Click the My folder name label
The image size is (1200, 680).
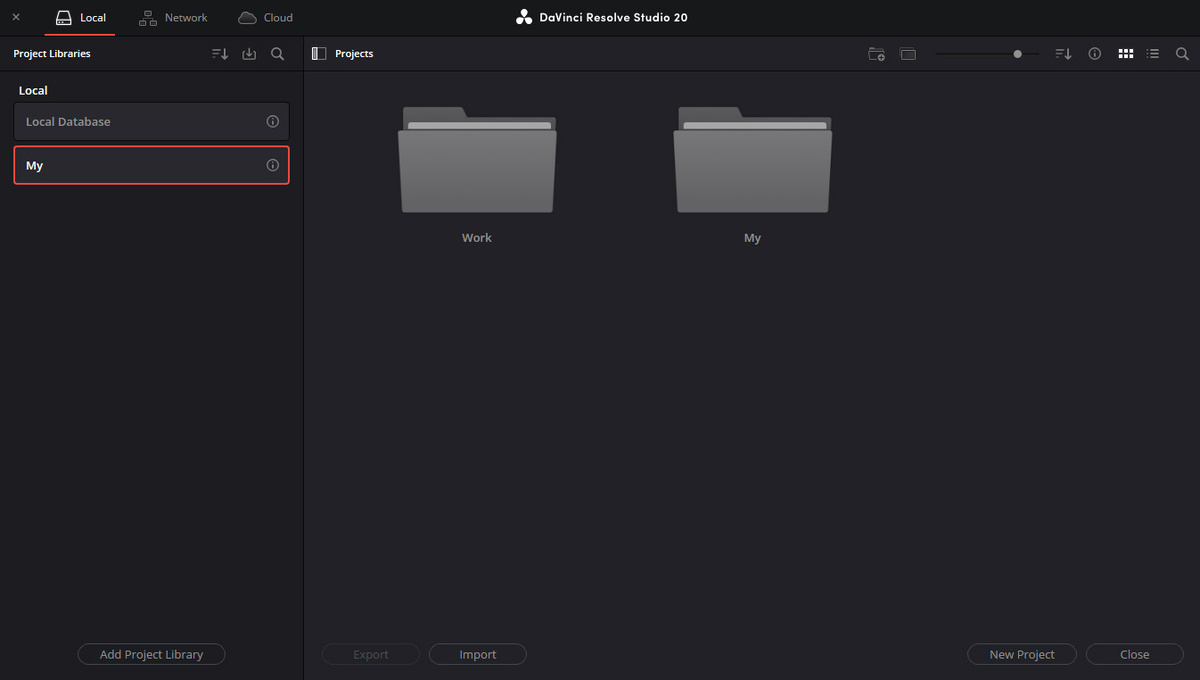[x=752, y=238]
